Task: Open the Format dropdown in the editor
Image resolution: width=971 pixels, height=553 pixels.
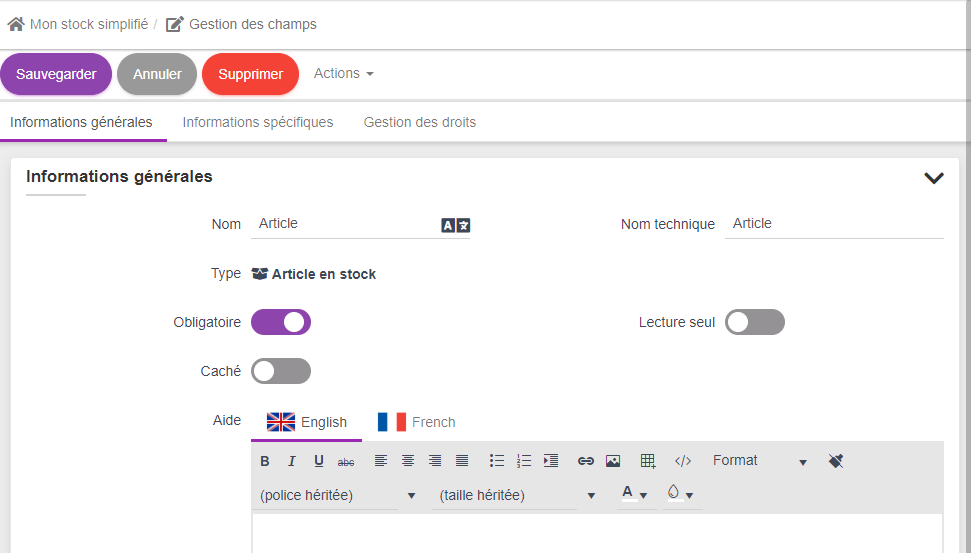Action: click(x=759, y=461)
